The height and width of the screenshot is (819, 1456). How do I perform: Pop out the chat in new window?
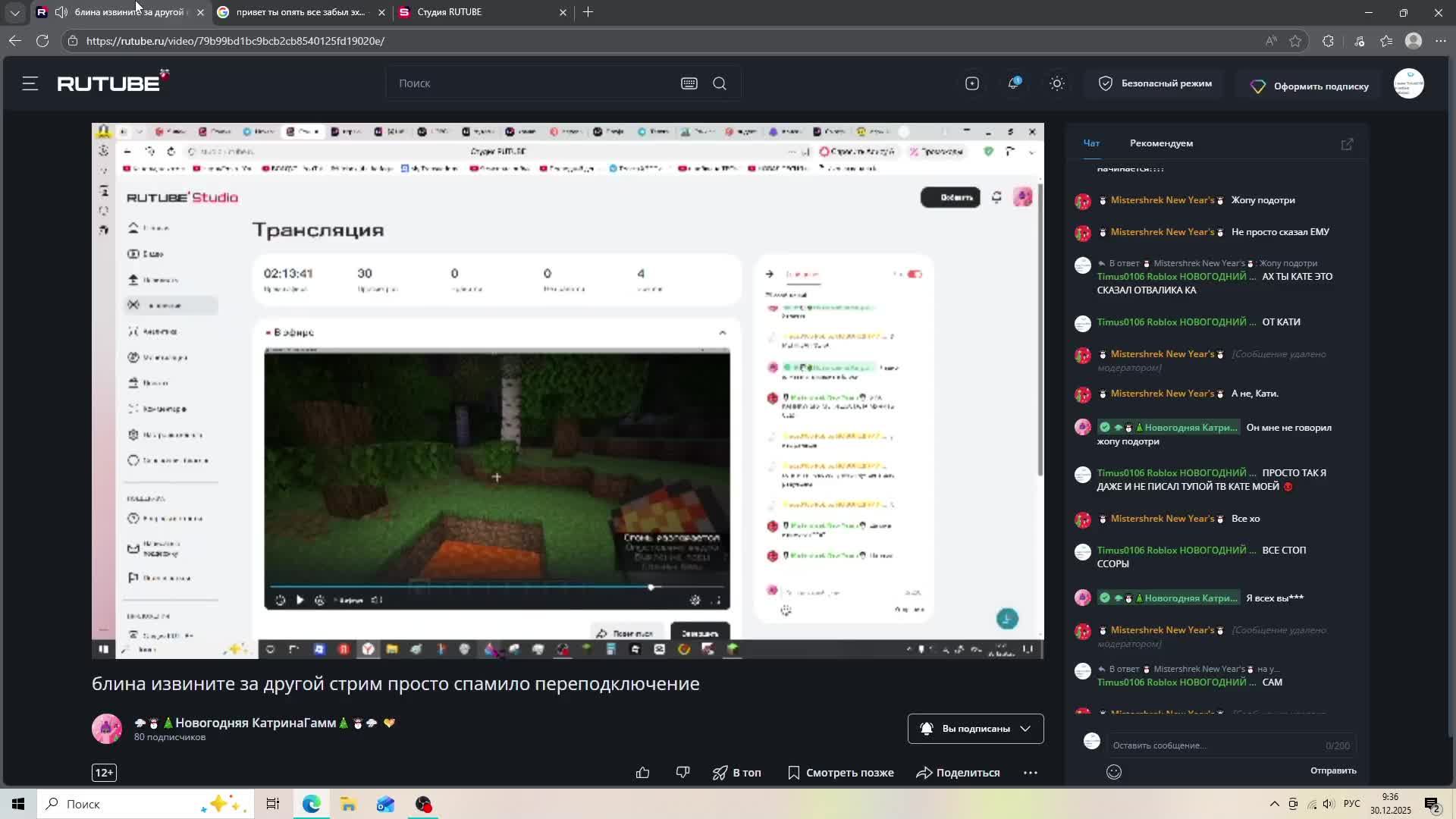pyautogui.click(x=1347, y=144)
